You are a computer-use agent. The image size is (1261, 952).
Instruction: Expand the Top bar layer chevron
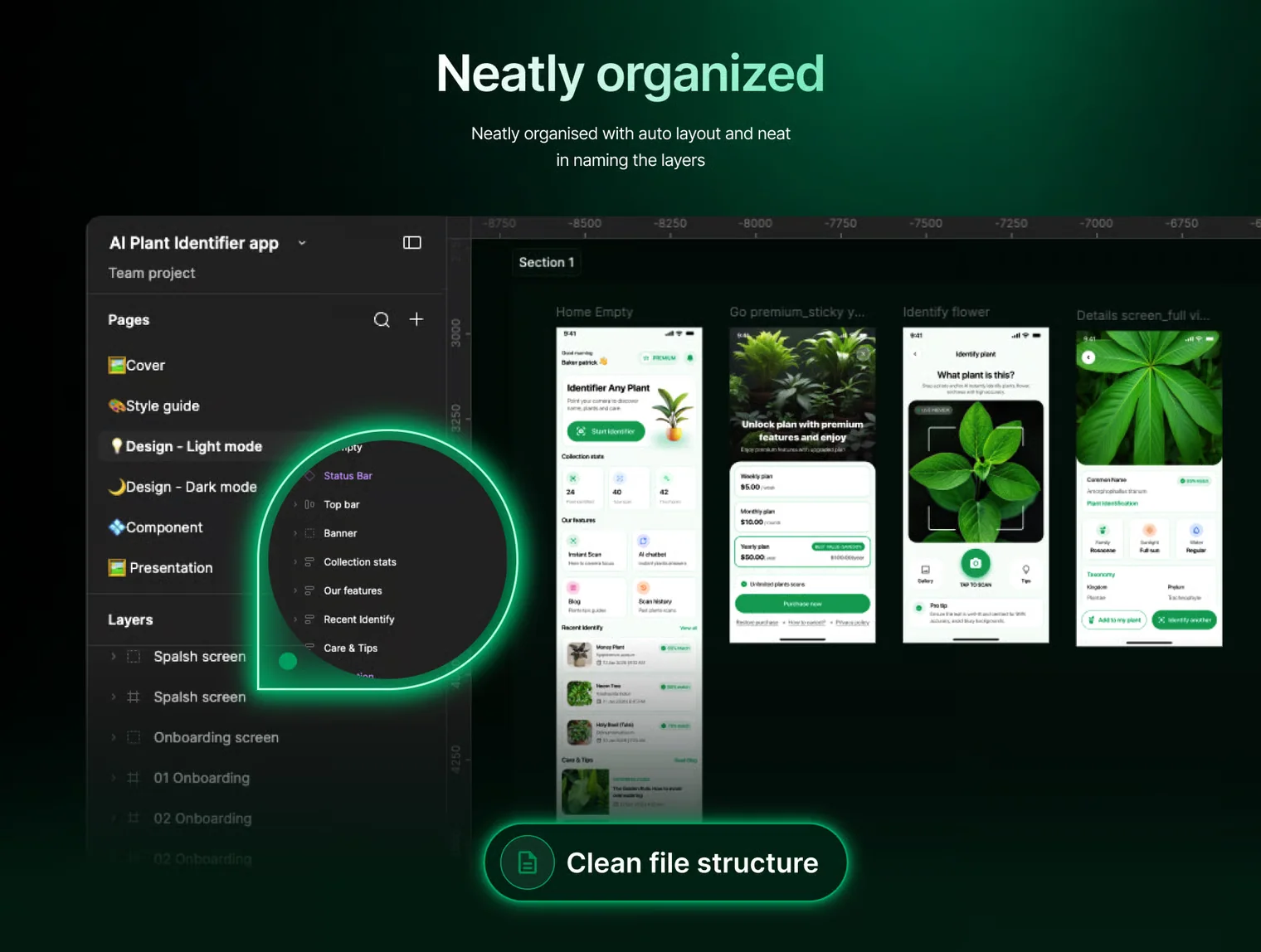pos(295,504)
